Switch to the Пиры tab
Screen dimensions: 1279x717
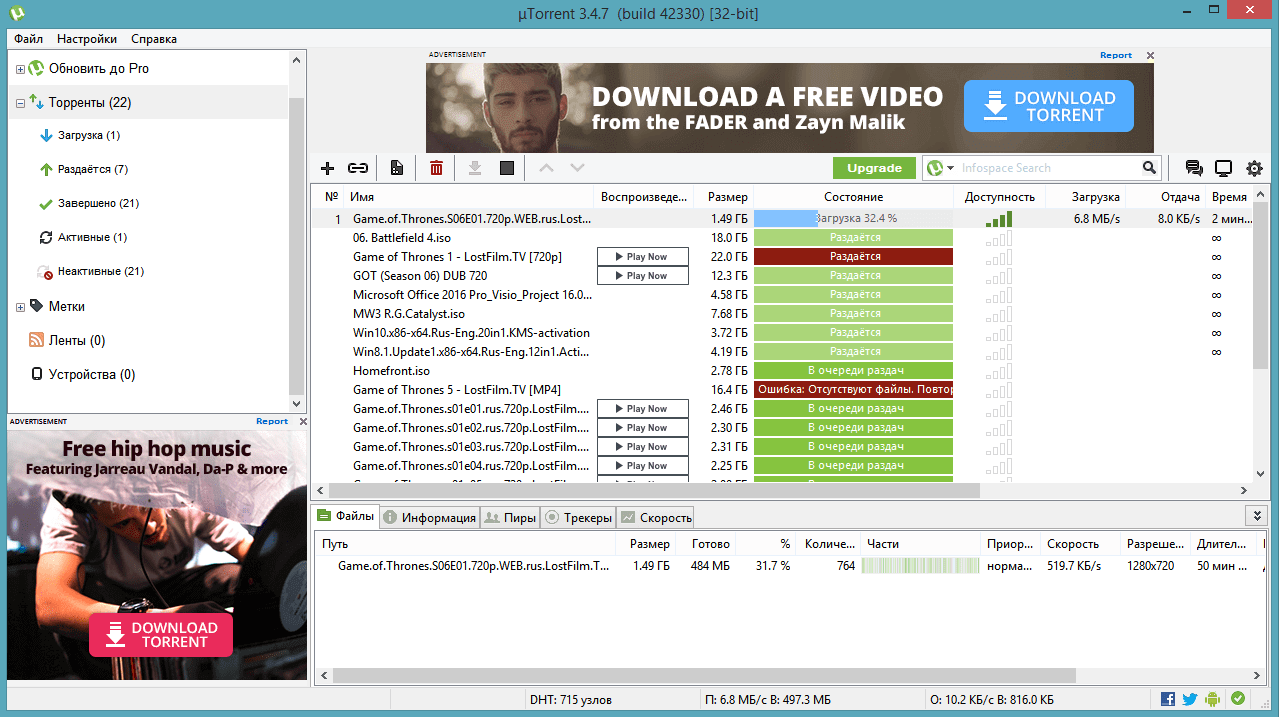[x=509, y=517]
